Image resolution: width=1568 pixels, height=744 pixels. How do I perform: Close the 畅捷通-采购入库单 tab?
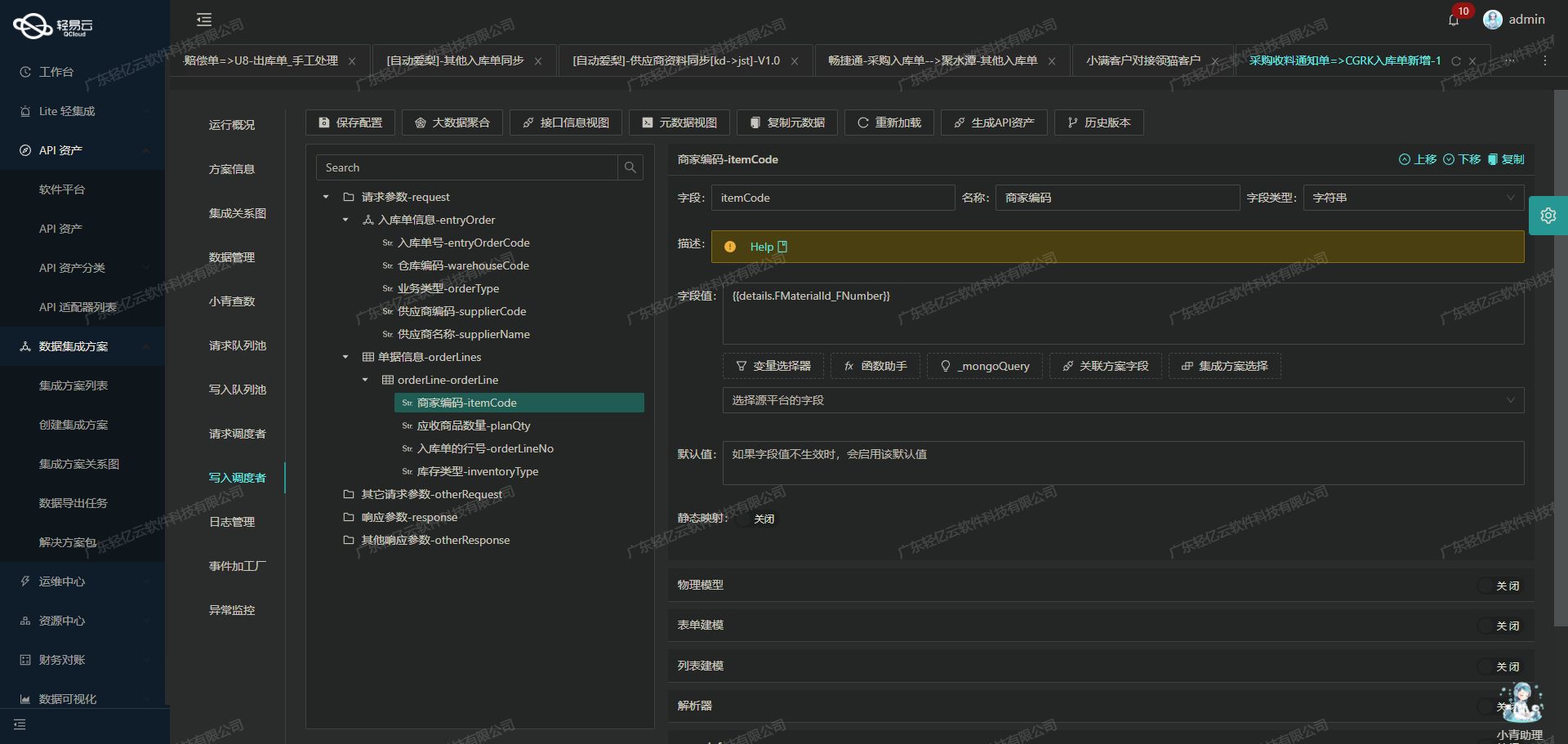1052,61
